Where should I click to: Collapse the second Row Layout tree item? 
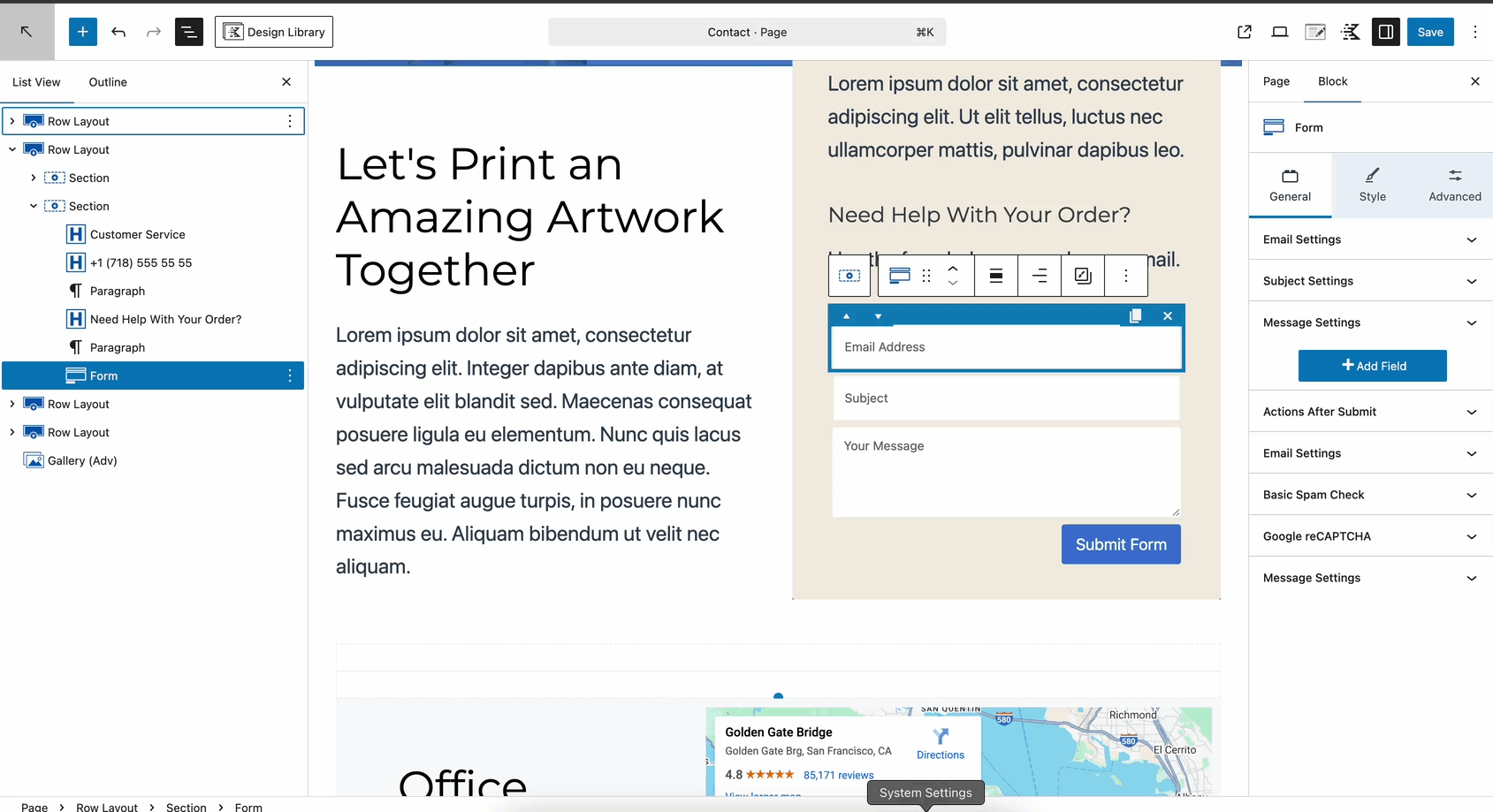[x=12, y=149]
